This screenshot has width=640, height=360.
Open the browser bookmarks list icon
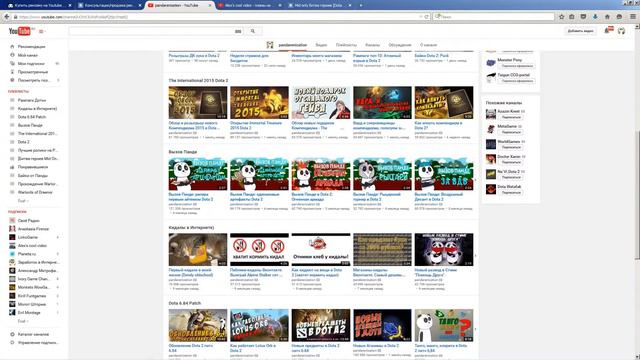click(572, 17)
